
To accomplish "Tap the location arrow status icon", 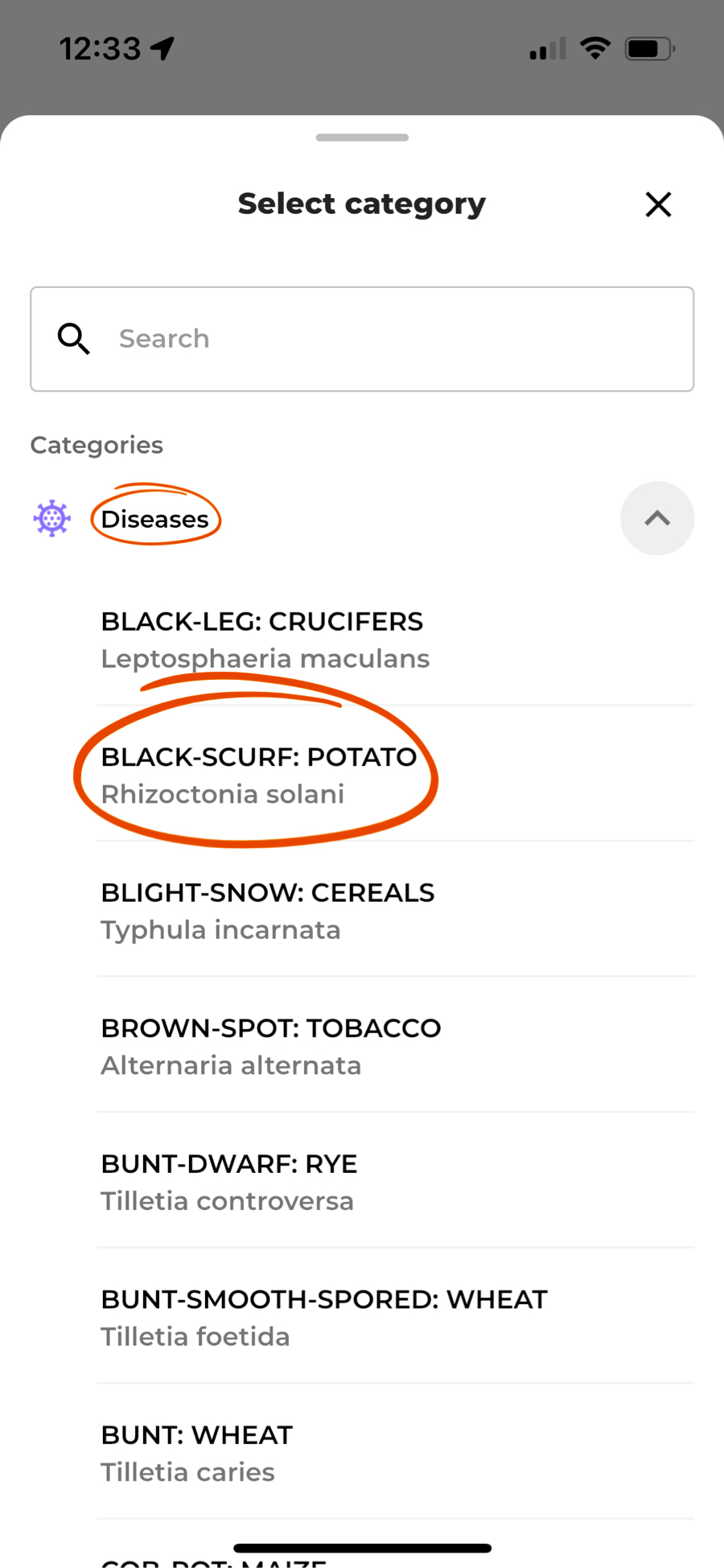I will coord(162,48).
